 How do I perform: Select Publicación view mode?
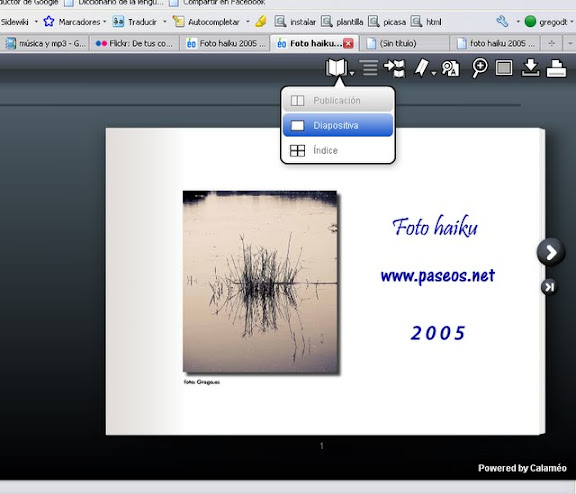pos(338,100)
